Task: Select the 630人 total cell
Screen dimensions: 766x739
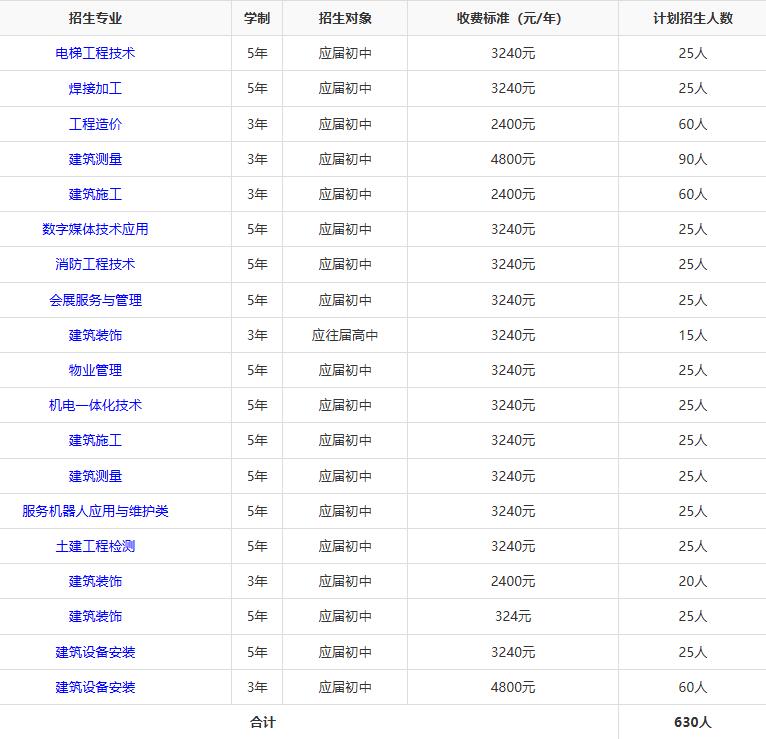Action: click(693, 722)
